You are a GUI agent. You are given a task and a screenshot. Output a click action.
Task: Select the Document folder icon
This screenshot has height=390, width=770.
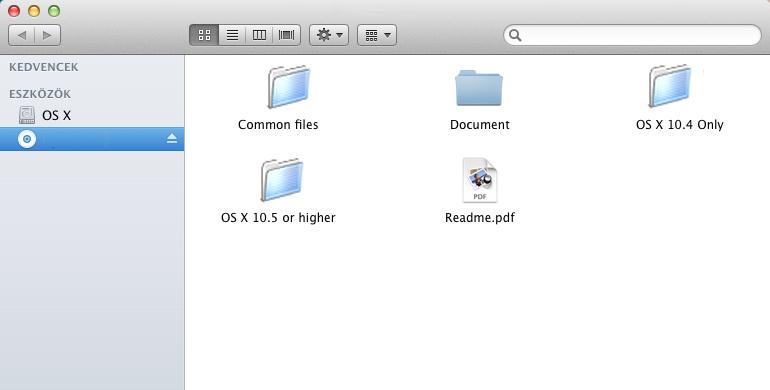point(479,88)
